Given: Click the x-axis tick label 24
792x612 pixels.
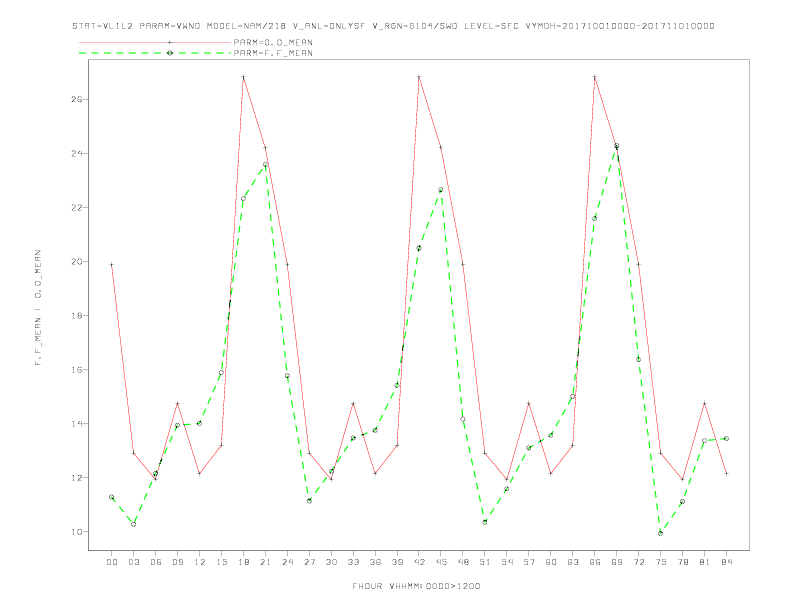Looking at the screenshot, I should point(287,562).
